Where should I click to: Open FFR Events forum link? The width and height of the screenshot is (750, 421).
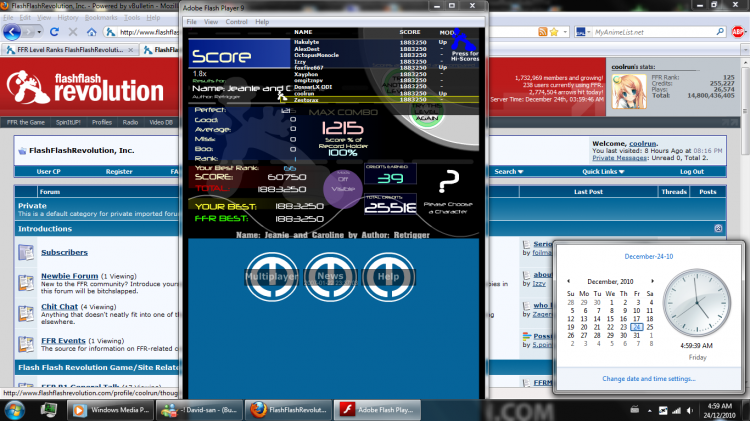pos(63,341)
